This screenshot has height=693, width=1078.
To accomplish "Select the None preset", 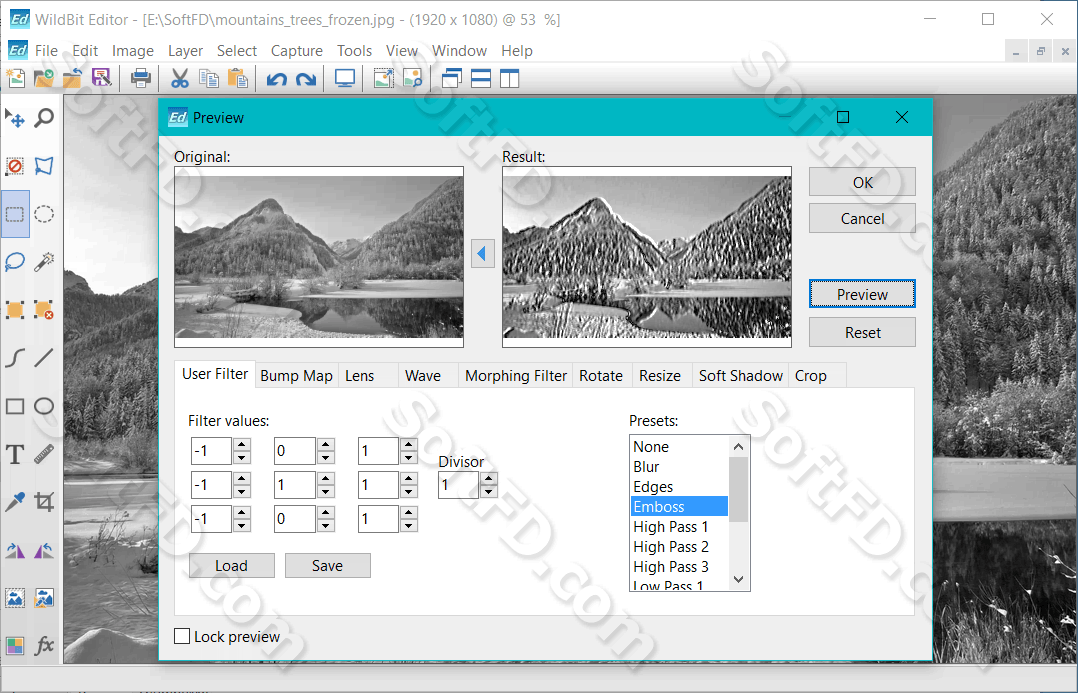I will (x=679, y=446).
